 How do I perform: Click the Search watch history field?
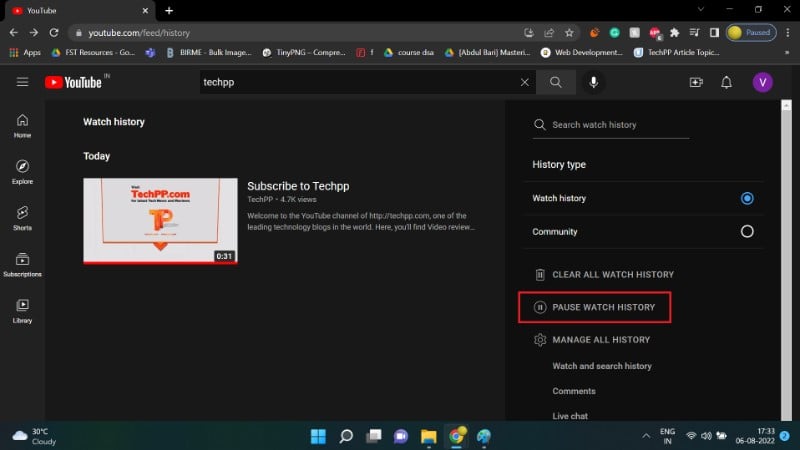[611, 124]
